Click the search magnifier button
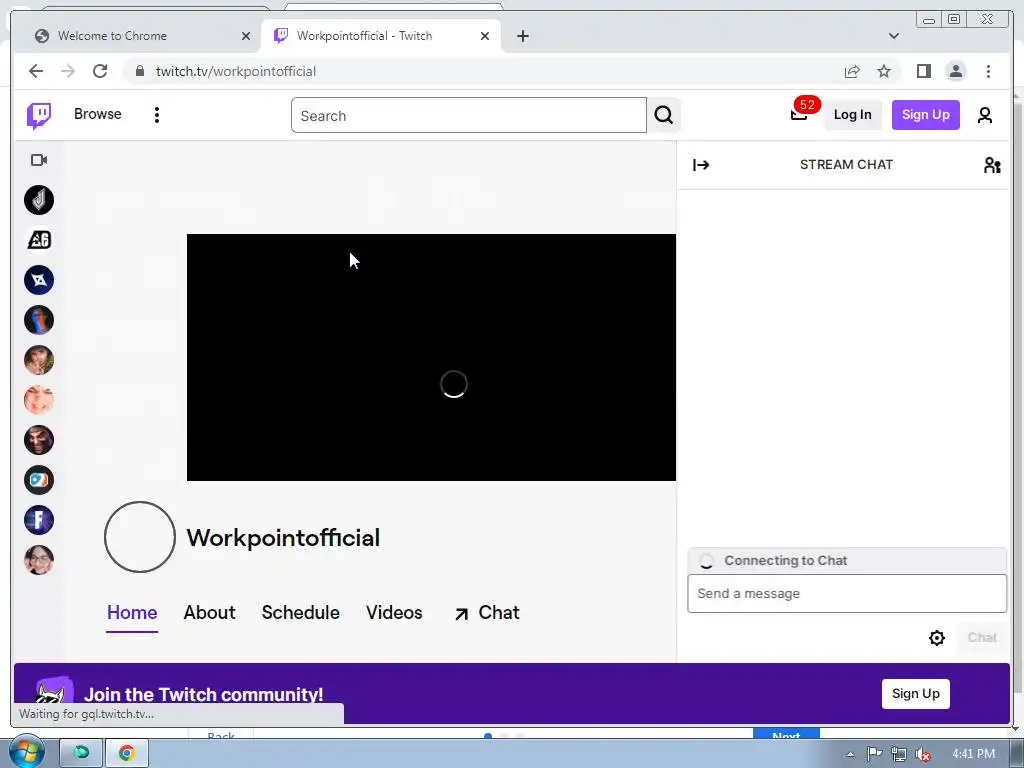1024x768 pixels. [664, 115]
